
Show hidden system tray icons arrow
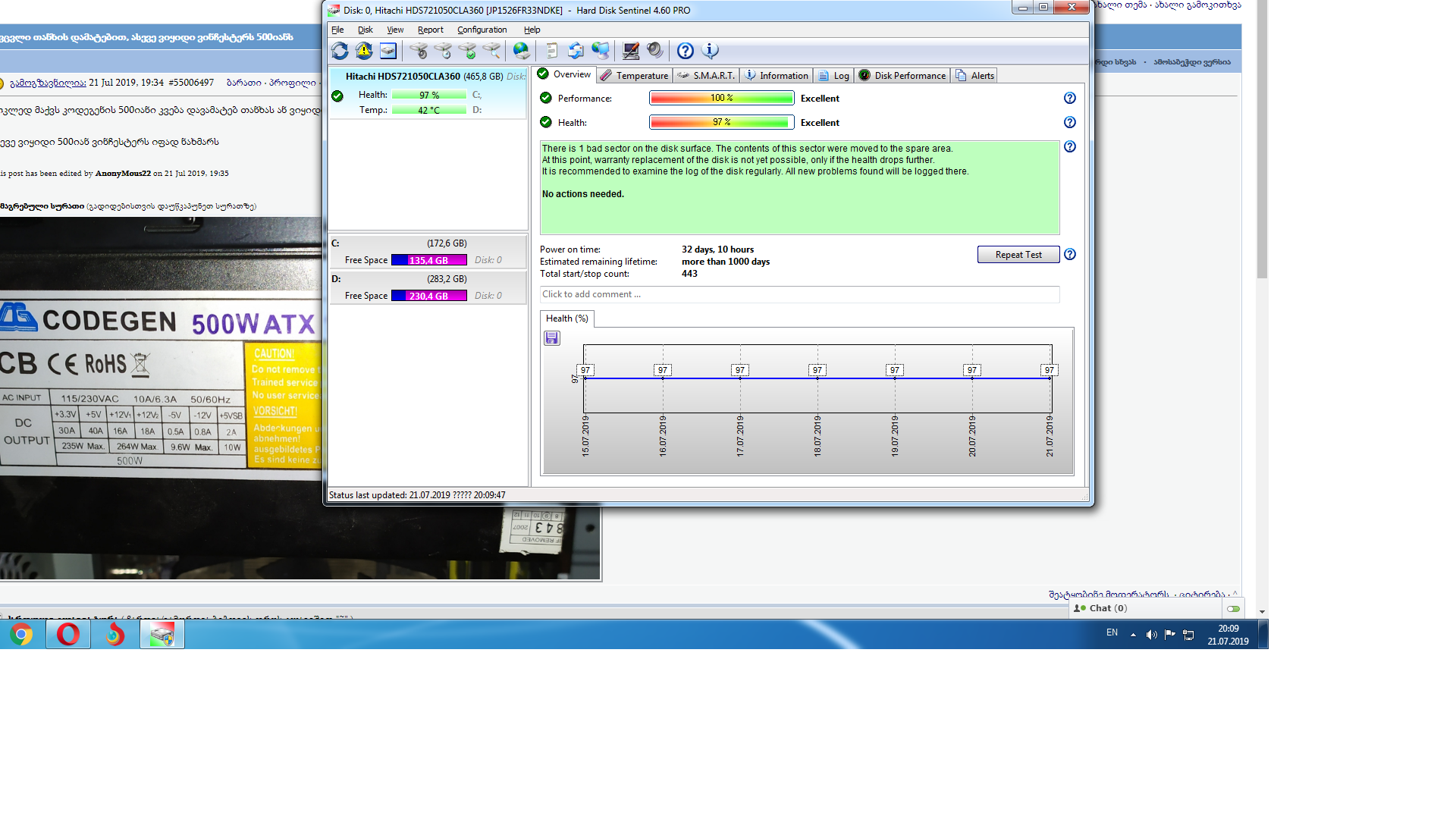[x=1133, y=635]
